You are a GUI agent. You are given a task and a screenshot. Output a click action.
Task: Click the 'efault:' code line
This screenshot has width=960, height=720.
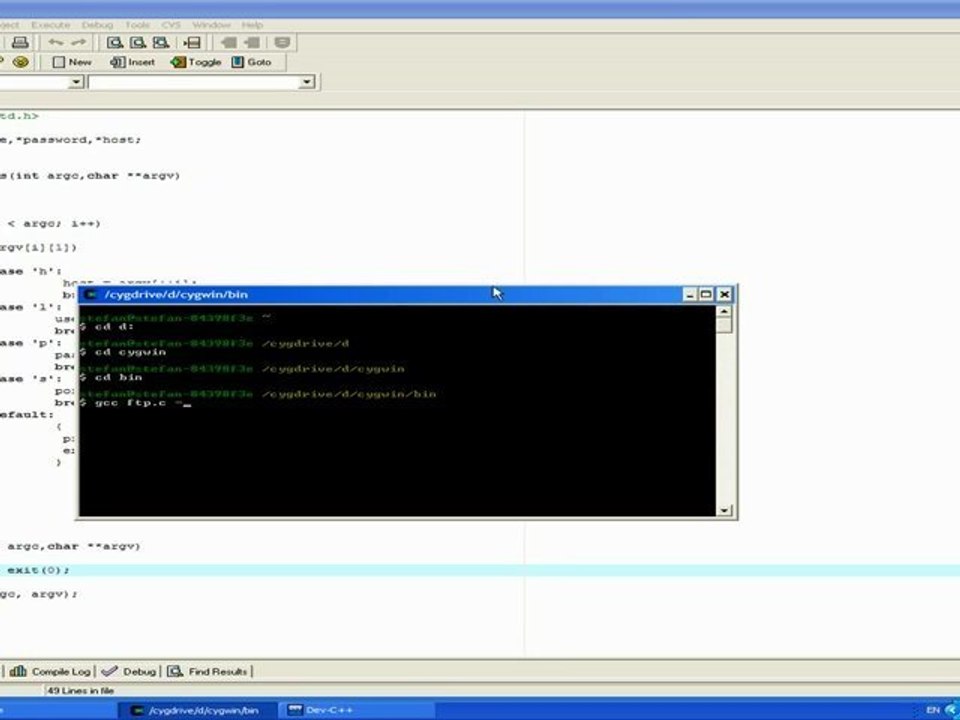tap(28, 414)
